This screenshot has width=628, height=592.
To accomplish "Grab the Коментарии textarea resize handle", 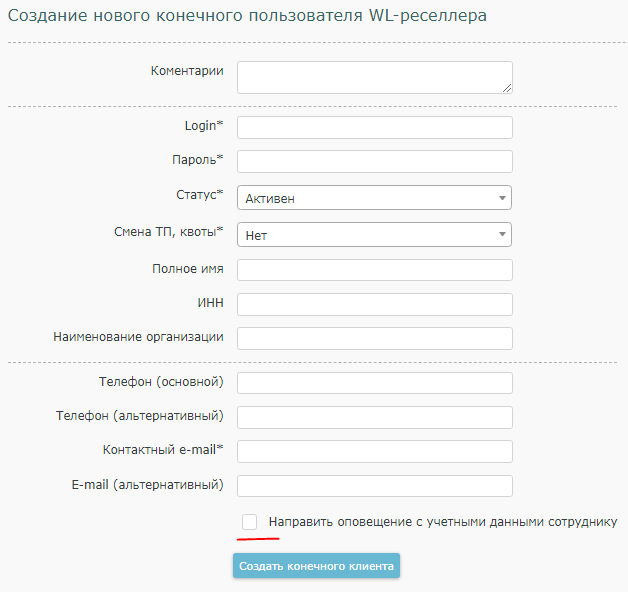I will tap(507, 88).
